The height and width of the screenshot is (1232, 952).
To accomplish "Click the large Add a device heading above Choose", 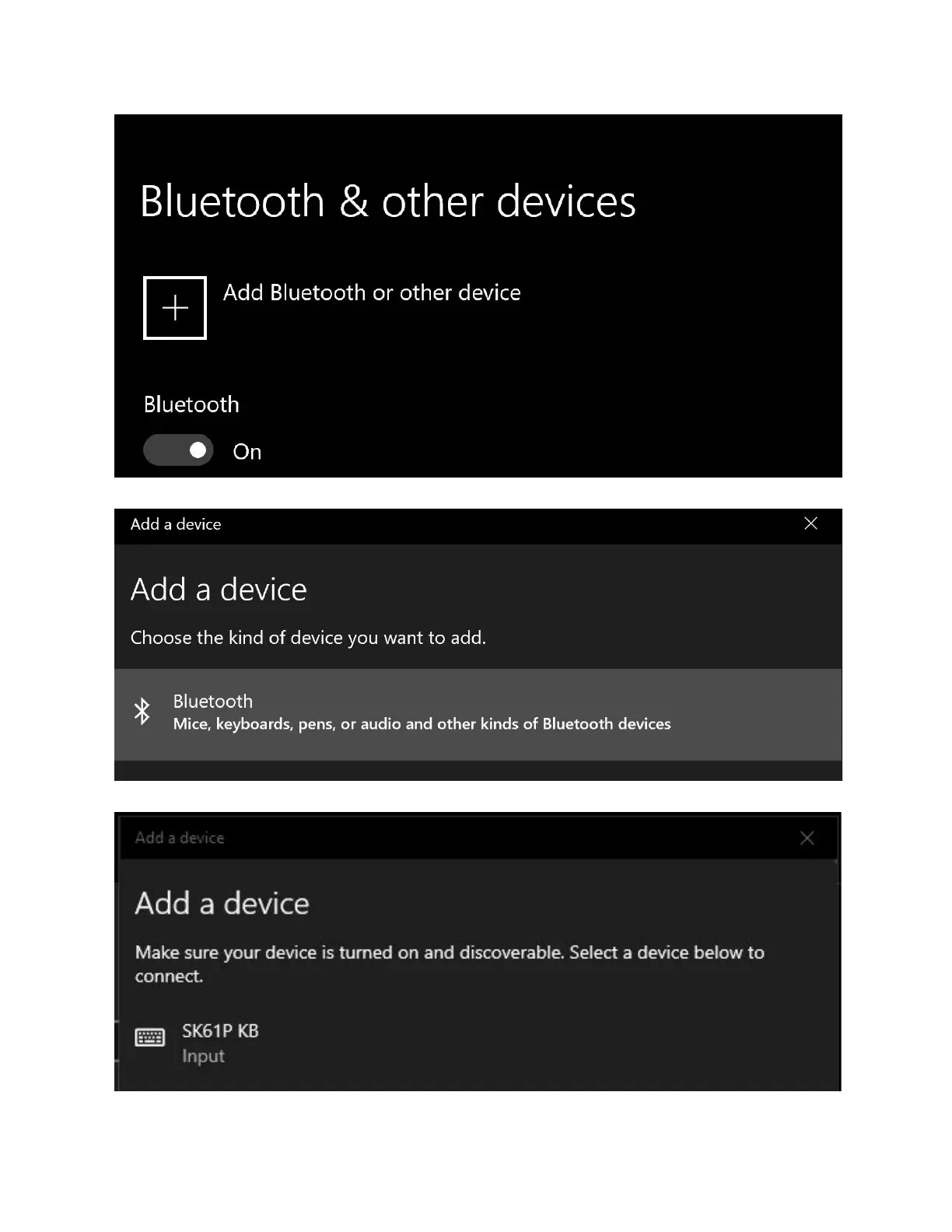I will 219,590.
